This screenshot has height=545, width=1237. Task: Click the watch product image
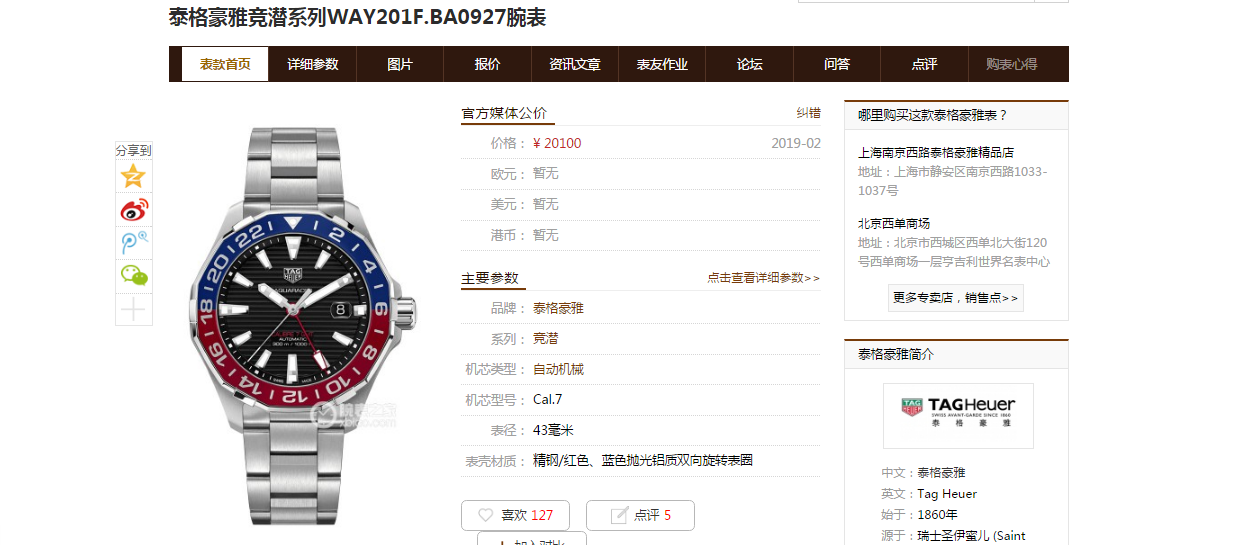click(x=303, y=325)
